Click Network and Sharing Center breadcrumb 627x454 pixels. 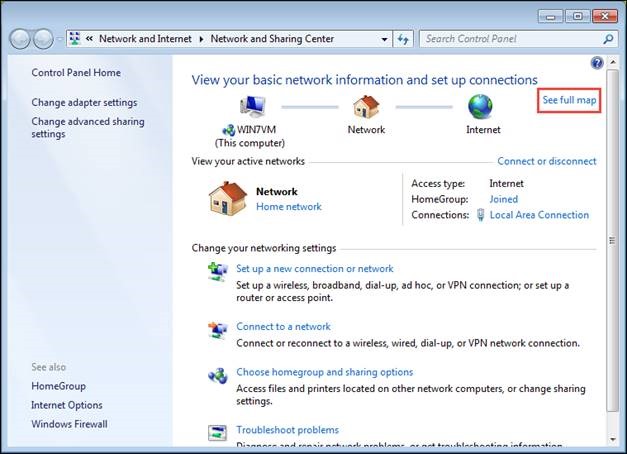click(272, 39)
